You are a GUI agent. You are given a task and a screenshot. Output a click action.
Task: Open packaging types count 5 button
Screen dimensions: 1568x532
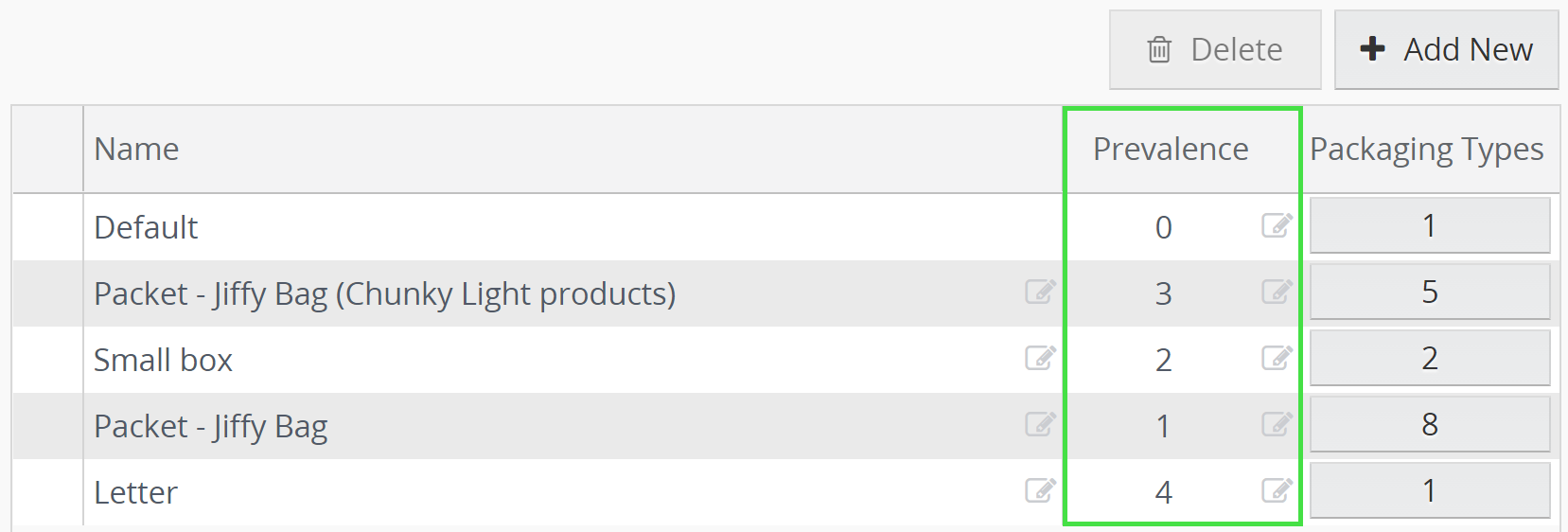1429,292
